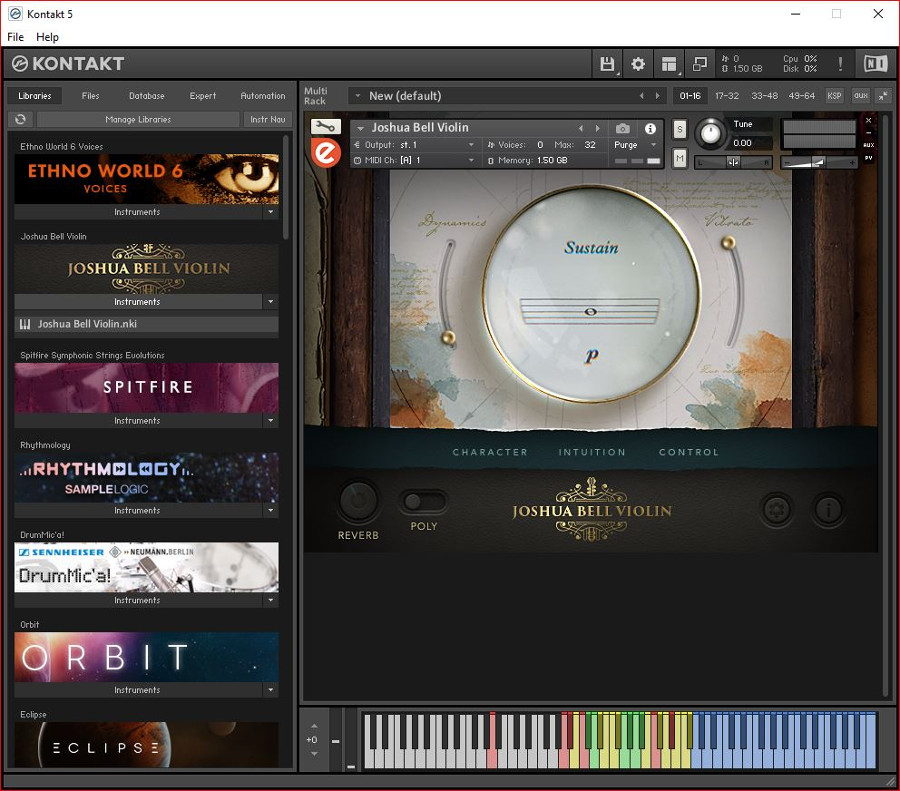Open the save/load files menu
Screen dimensions: 900x791
(607, 64)
